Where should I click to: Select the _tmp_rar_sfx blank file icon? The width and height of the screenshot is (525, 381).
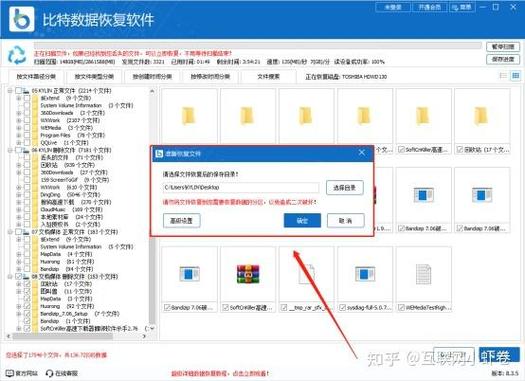click(x=306, y=274)
